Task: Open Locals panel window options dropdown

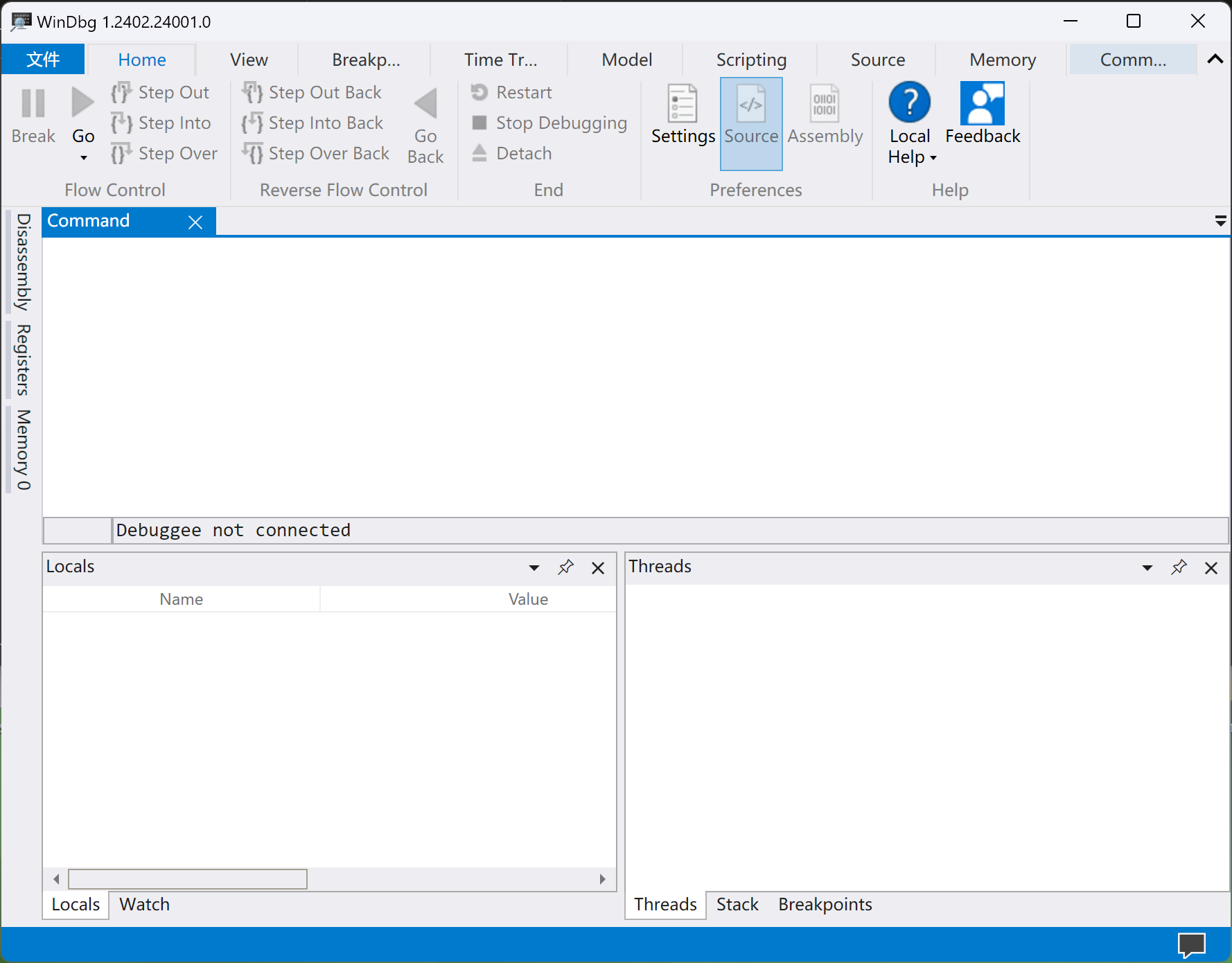Action: pos(534,568)
